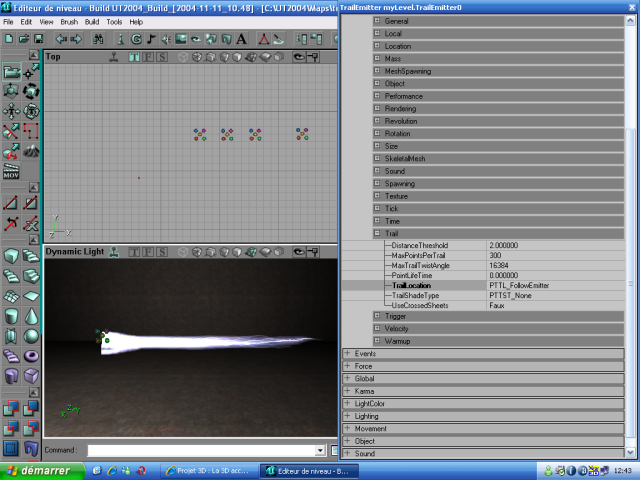Toggle the F view button in Top viewport
Screen dimensions: 640x480
(x=147, y=57)
